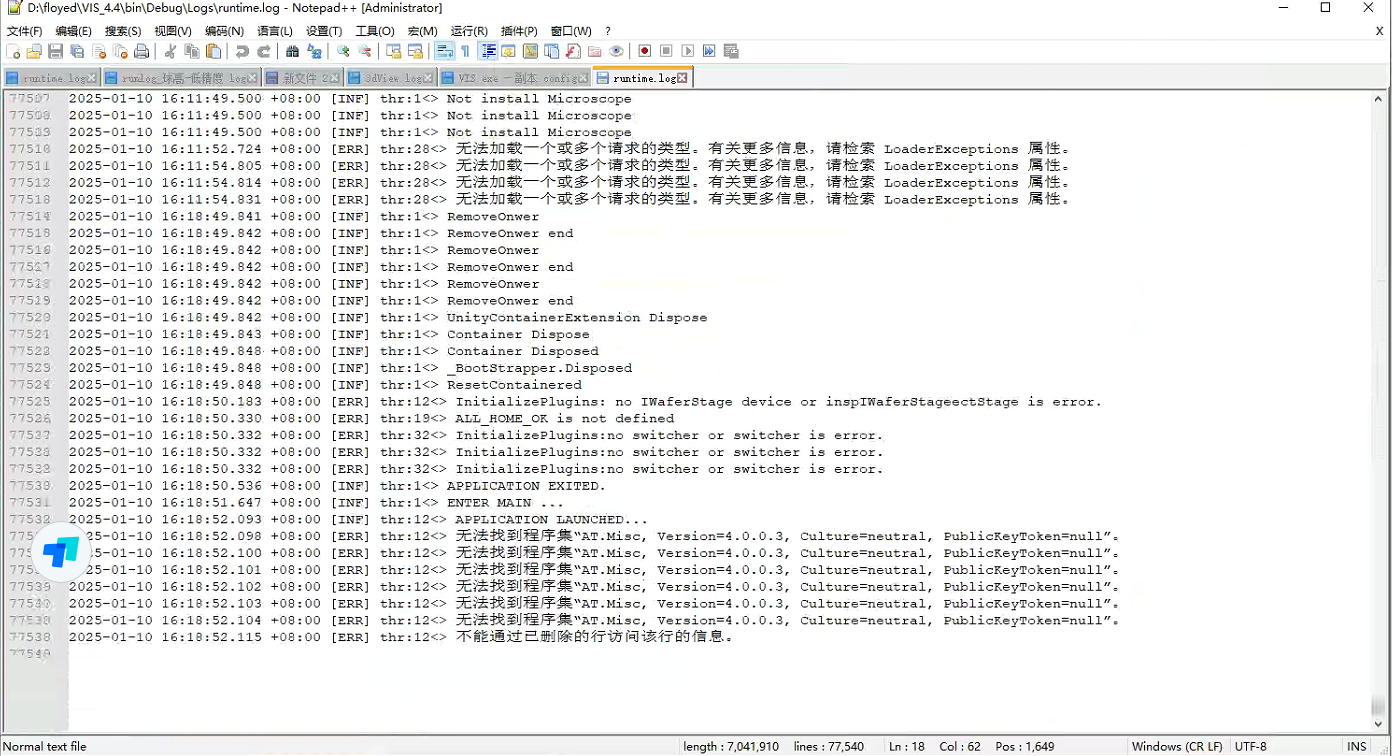Click the Redo toolbar icon
This screenshot has height=756, width=1392.
point(264,51)
